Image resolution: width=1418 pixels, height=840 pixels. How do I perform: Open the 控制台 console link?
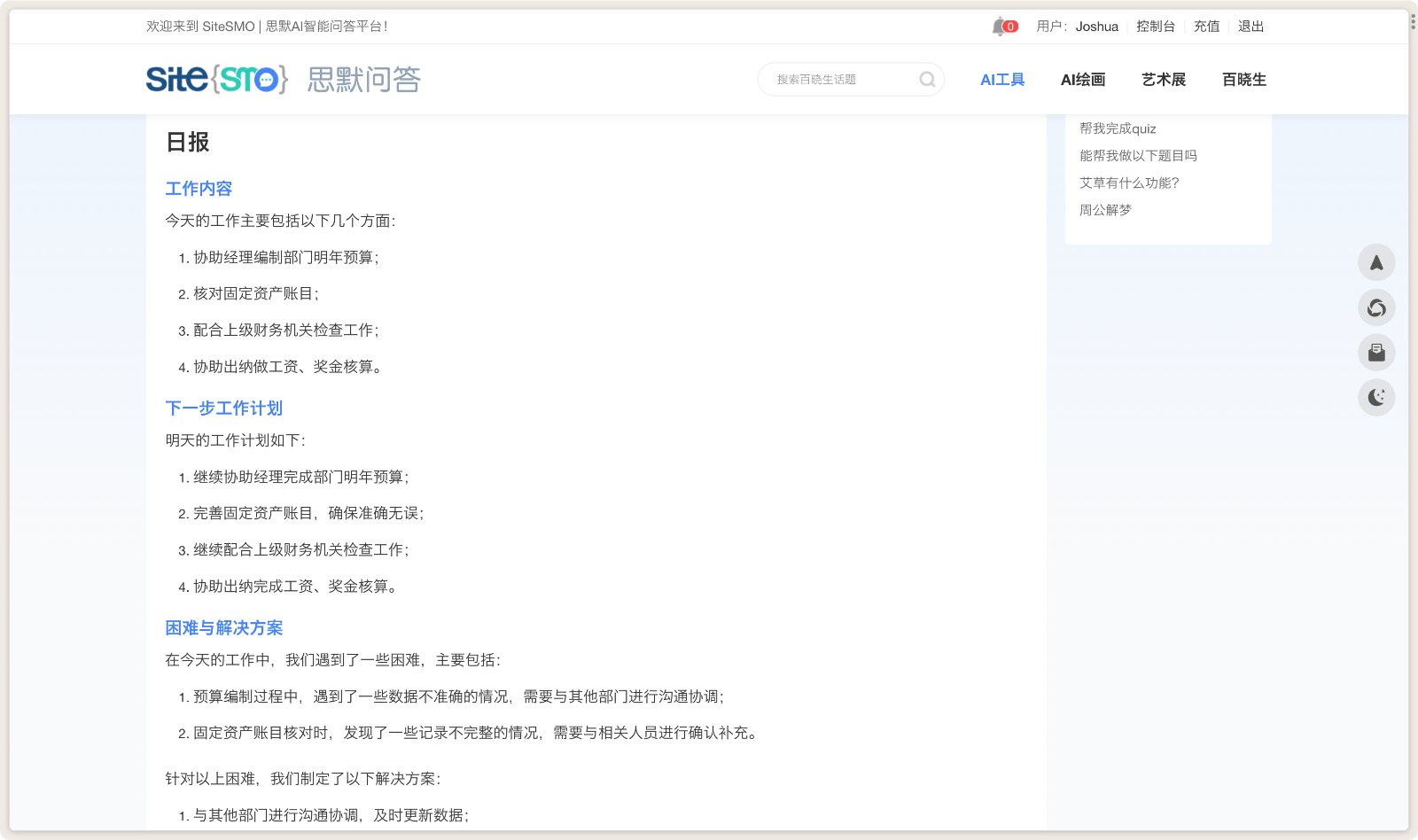pos(1157,26)
